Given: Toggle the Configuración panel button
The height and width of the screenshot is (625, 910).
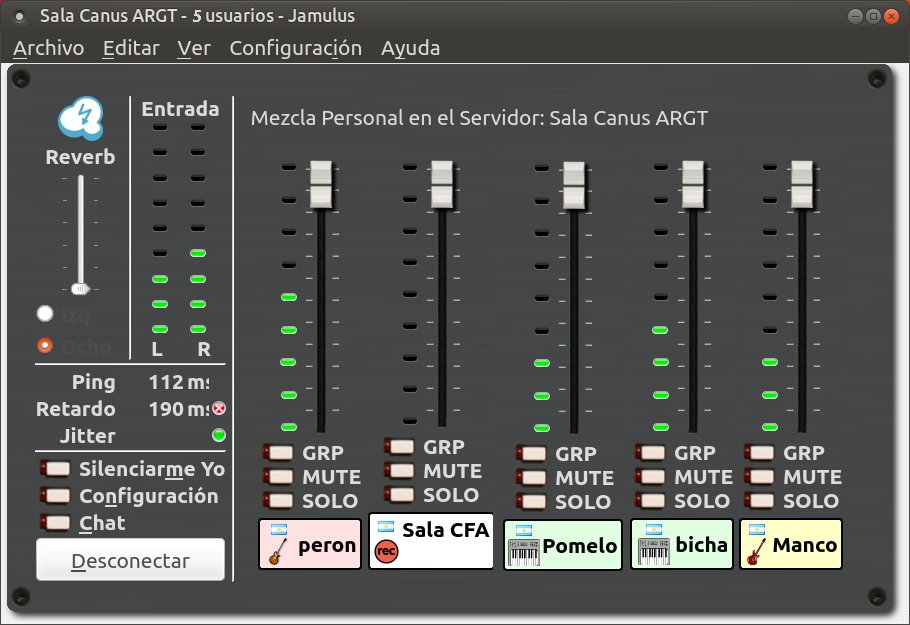Looking at the screenshot, I should (x=55, y=496).
